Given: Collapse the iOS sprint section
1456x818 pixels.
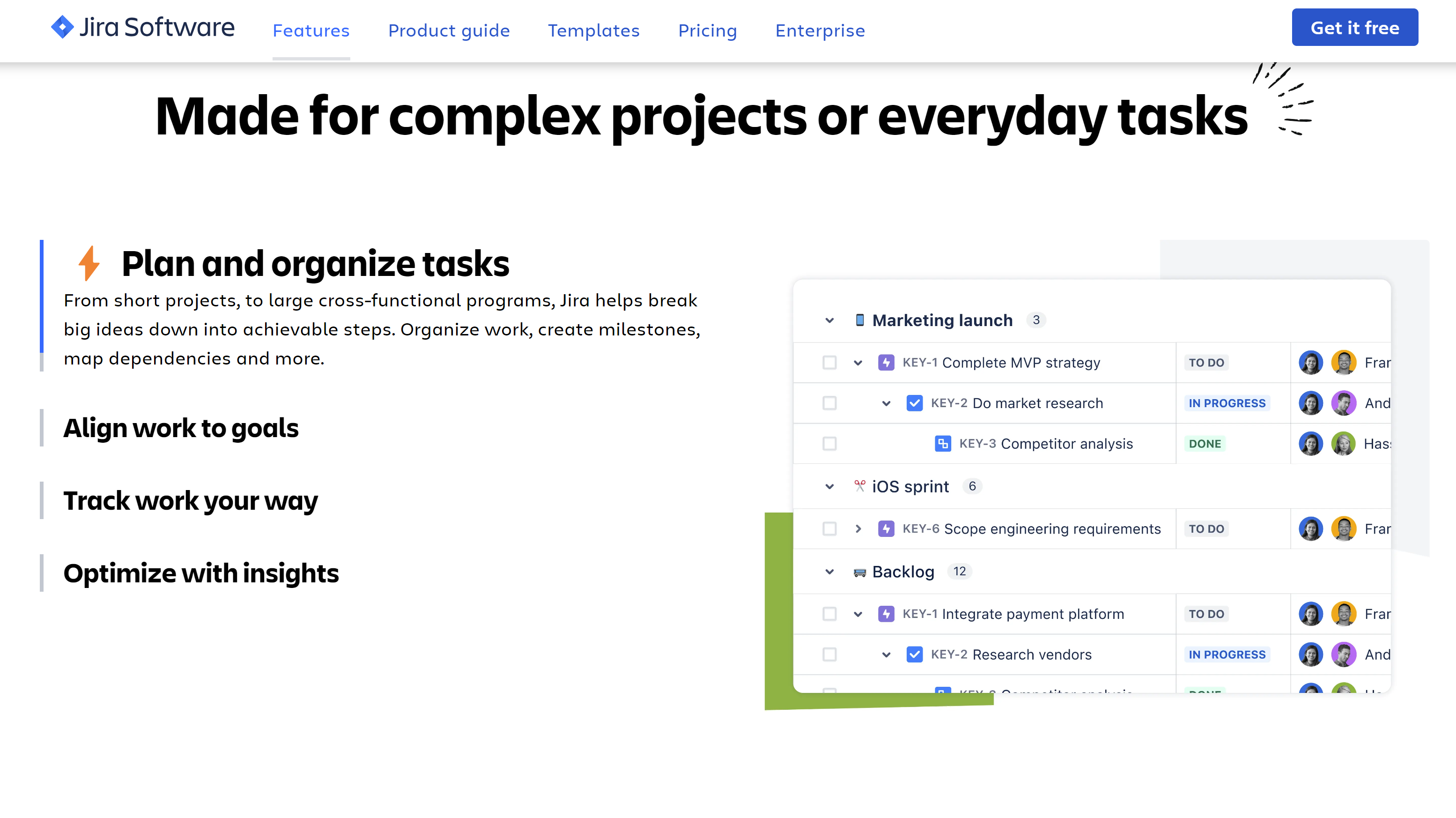Looking at the screenshot, I should (x=830, y=486).
